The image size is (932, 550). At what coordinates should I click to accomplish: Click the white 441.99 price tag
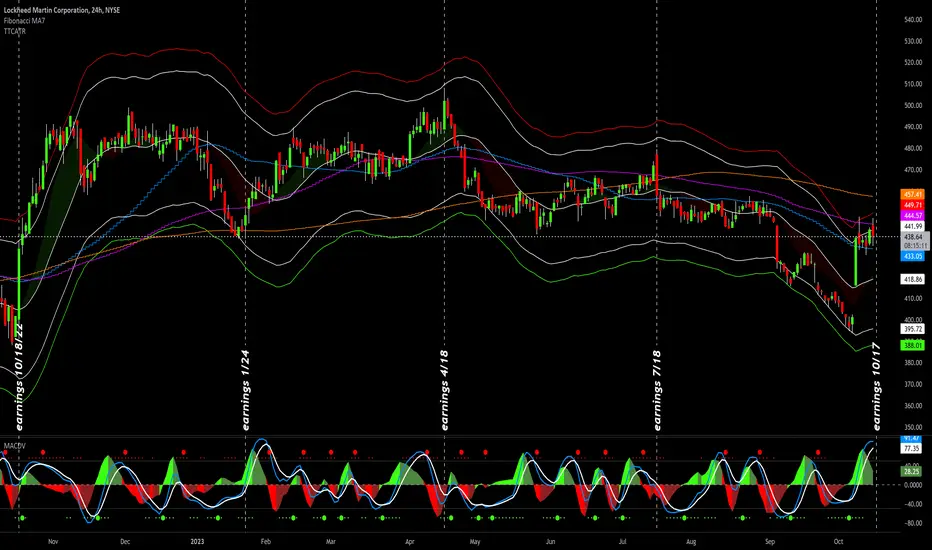[x=913, y=227]
